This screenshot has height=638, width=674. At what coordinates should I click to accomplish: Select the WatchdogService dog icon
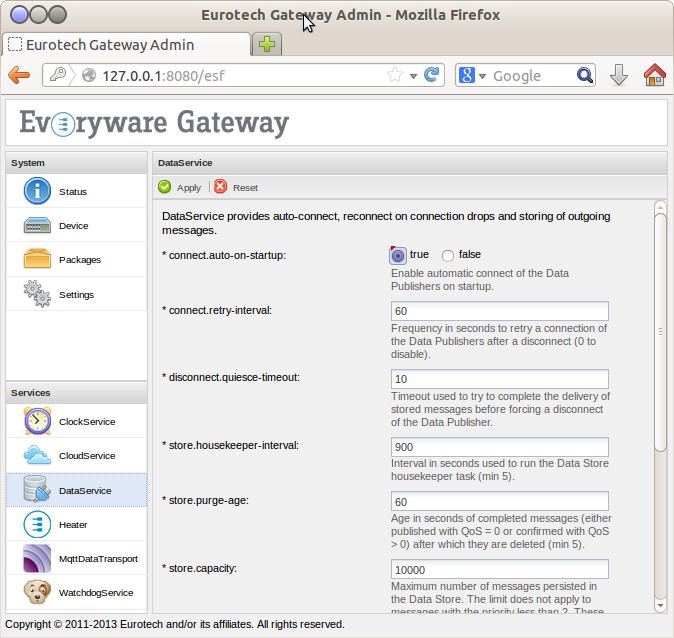(x=37, y=592)
